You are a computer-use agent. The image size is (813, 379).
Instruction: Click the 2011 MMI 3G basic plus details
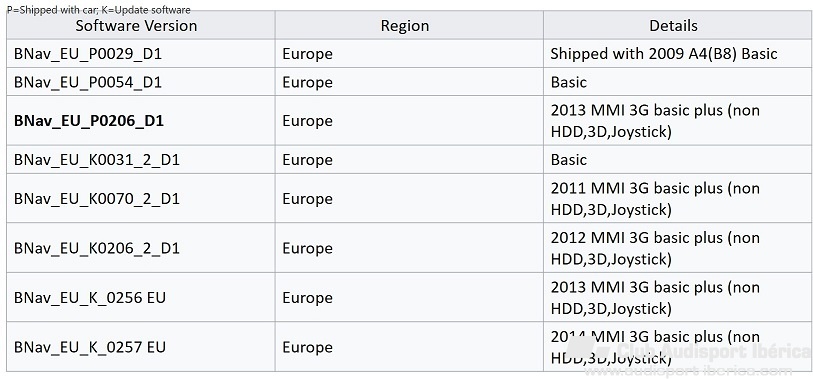pos(655,199)
